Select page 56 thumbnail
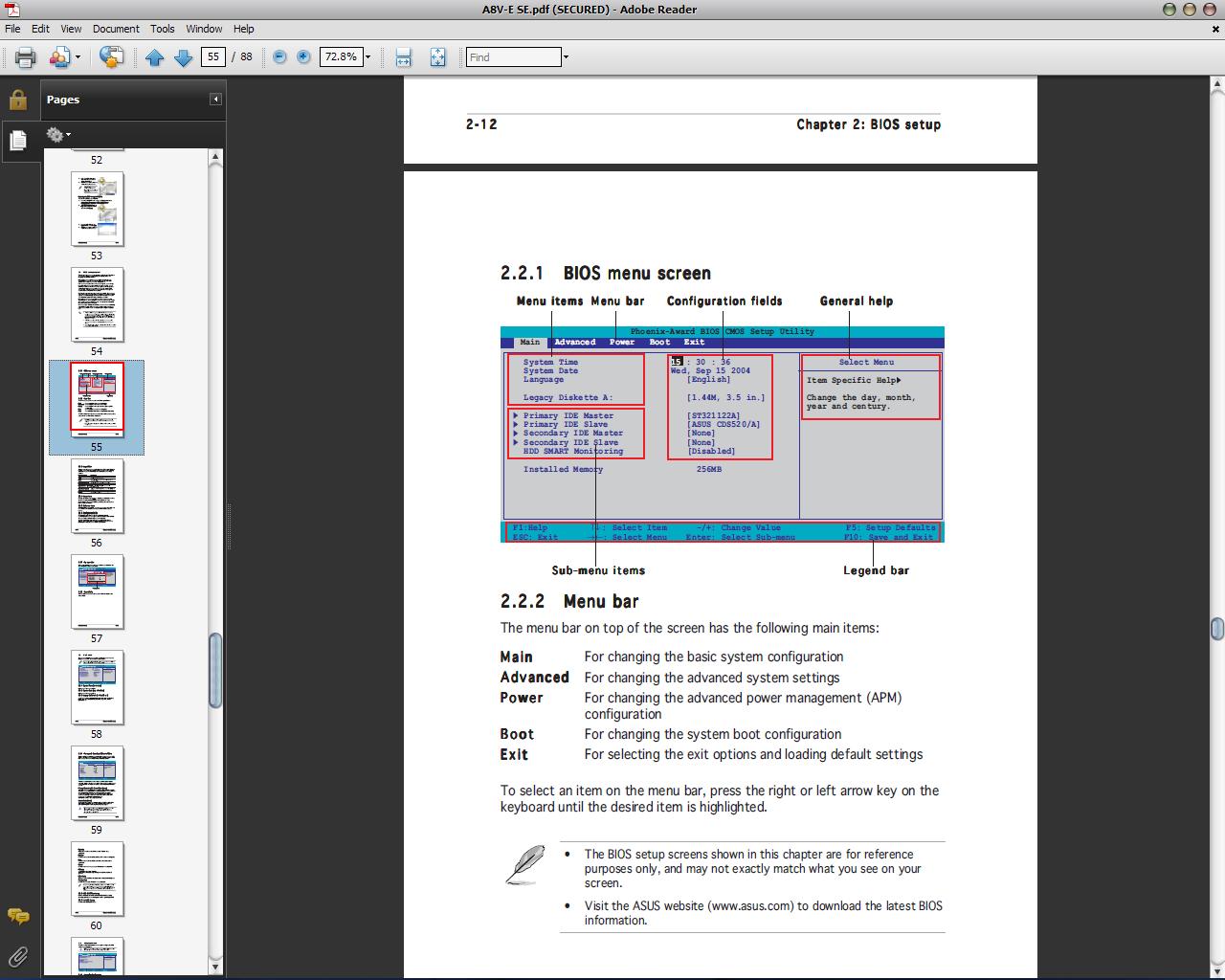Viewport: 1225px width, 980px height. (97, 496)
